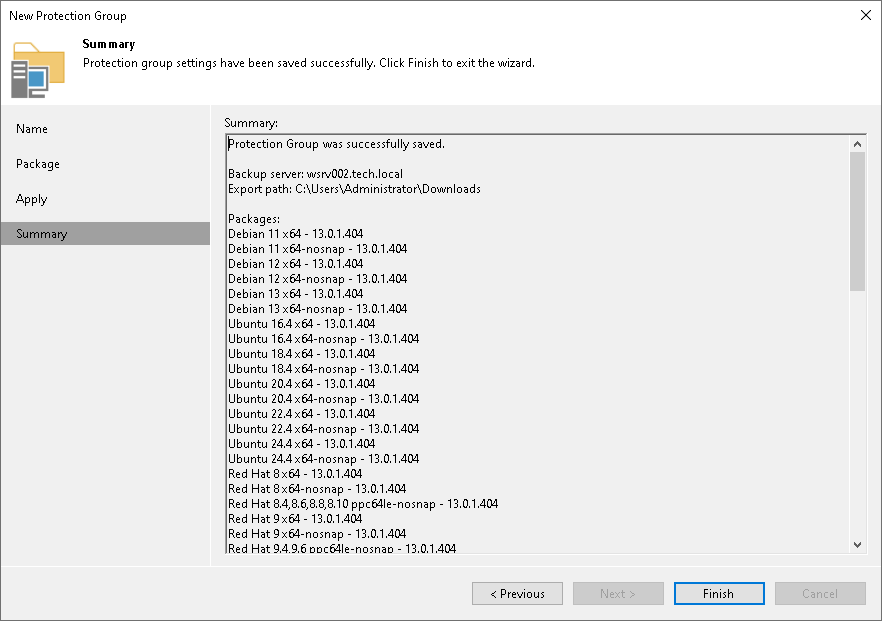Select the 'Red Hat 9 x64 - 13.0.1.404' line
The image size is (882, 621).
[x=295, y=519]
